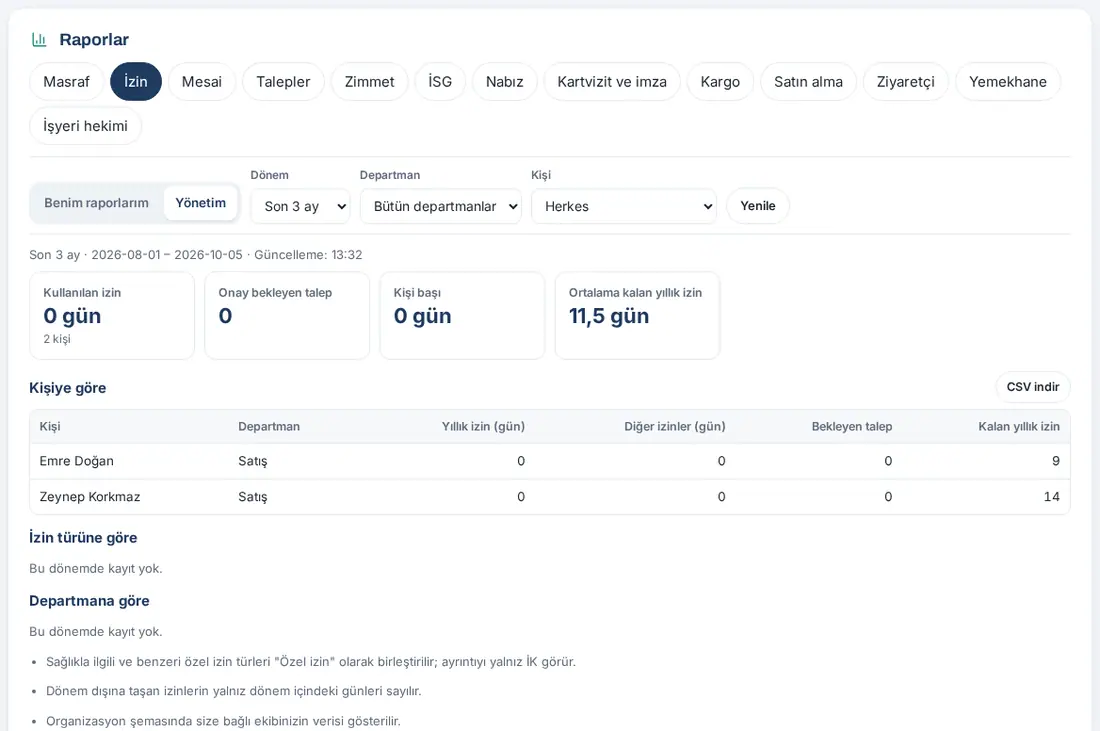Screen dimensions: 1100x731
Task: Click the Kişi column header
Action: [x=50, y=427]
